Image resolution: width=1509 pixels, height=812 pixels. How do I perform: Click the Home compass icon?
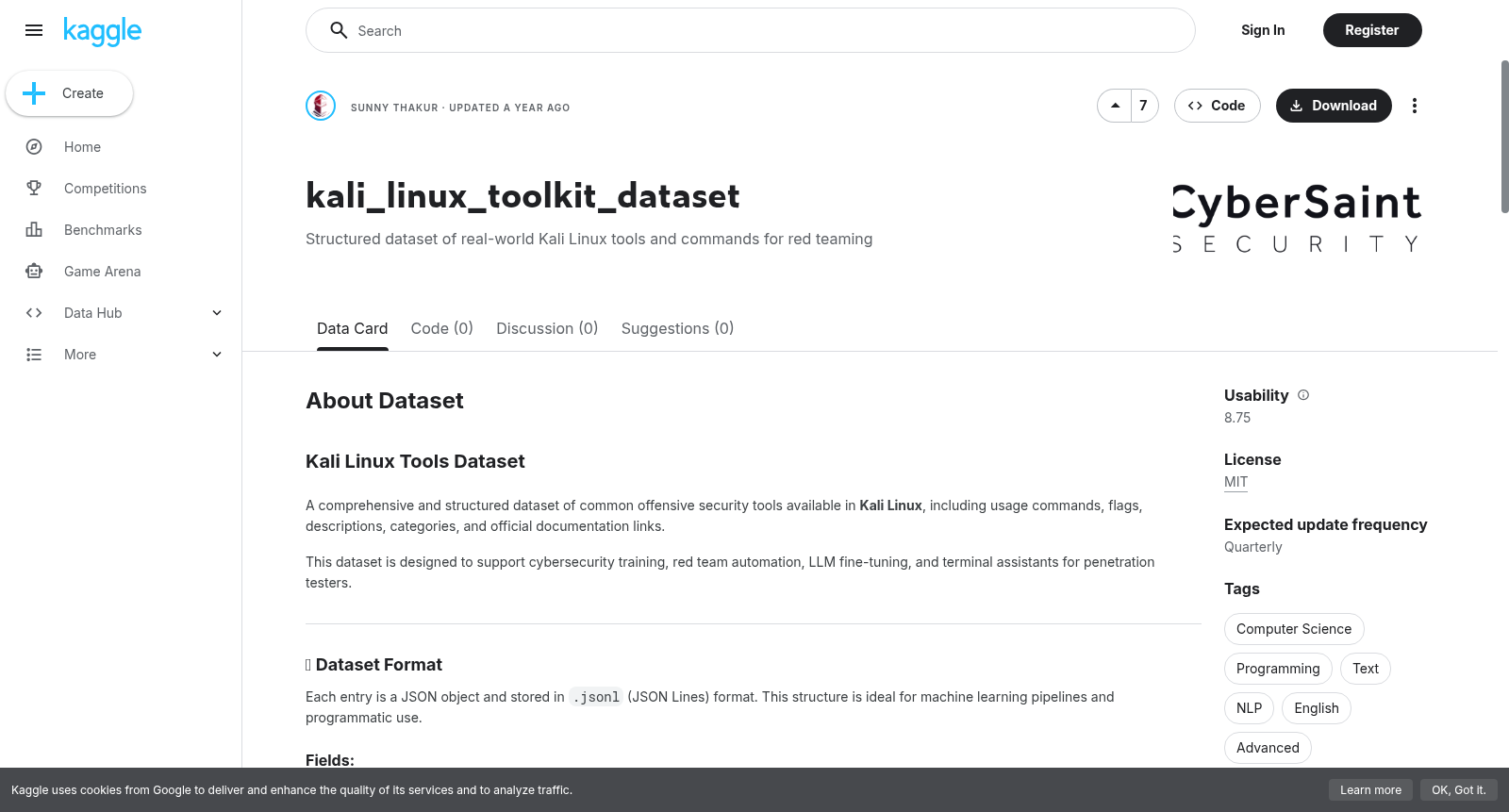tap(34, 147)
